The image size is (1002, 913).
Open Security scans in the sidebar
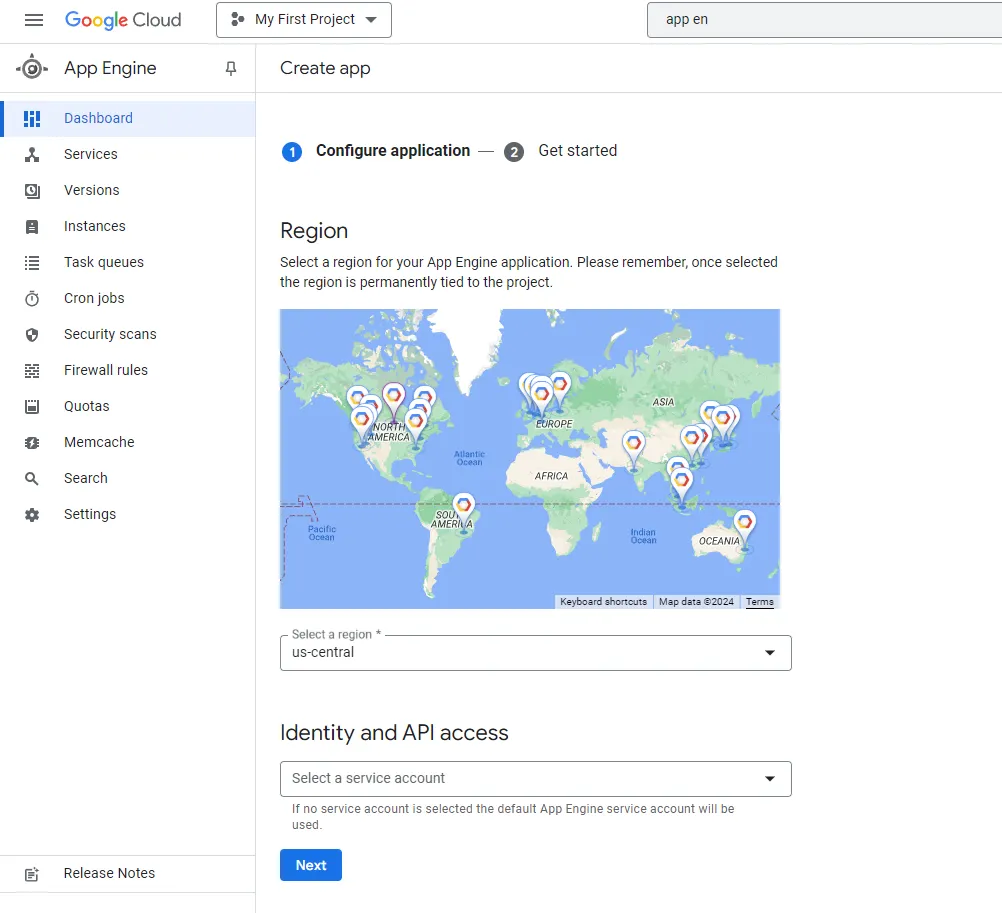coord(128,334)
